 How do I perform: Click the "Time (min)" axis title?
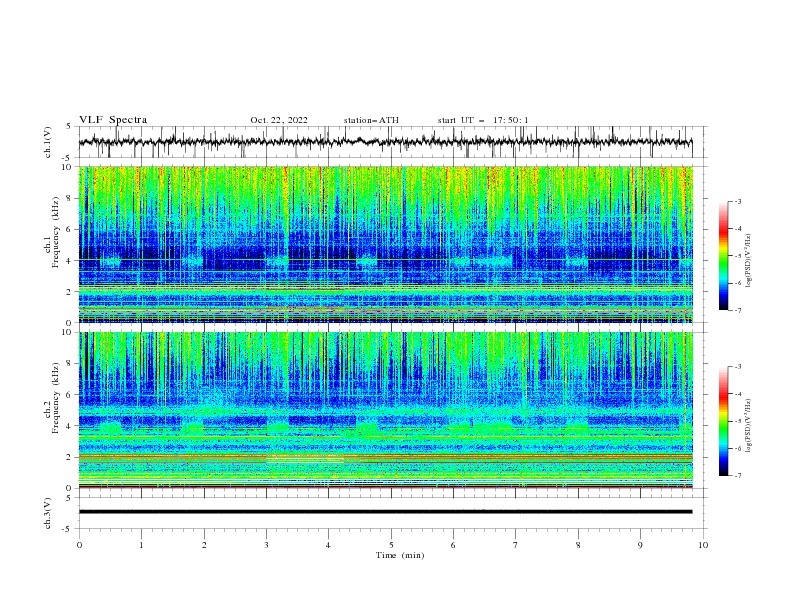click(x=400, y=555)
